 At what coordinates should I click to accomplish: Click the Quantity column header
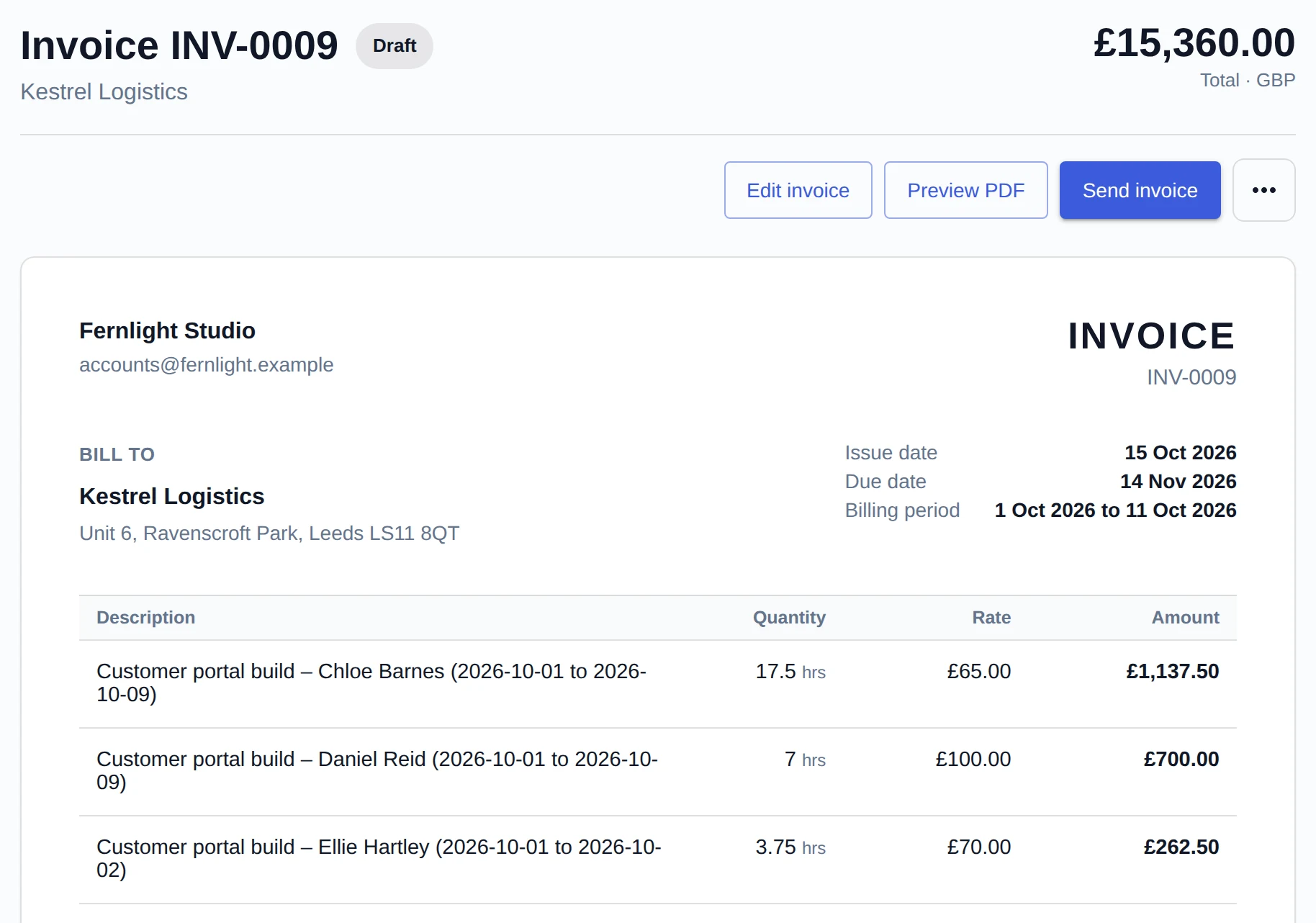point(789,618)
